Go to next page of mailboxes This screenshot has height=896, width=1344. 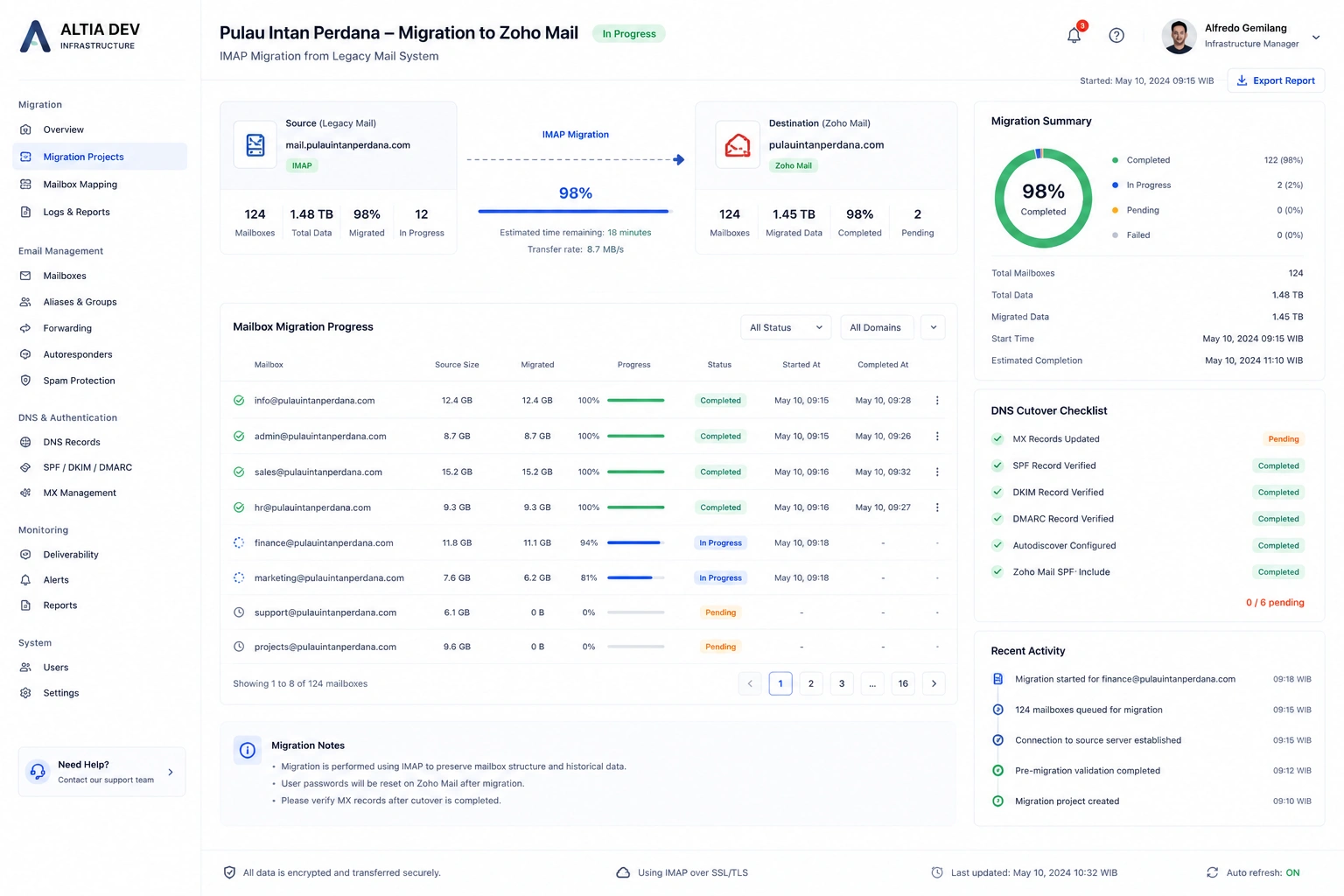[x=934, y=683]
